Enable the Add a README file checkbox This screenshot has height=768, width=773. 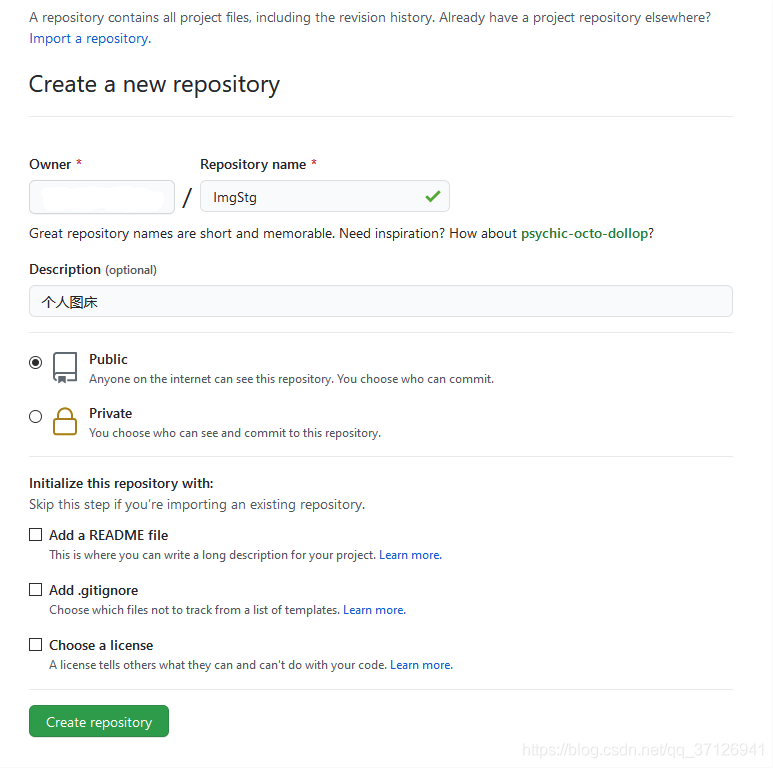tap(35, 535)
